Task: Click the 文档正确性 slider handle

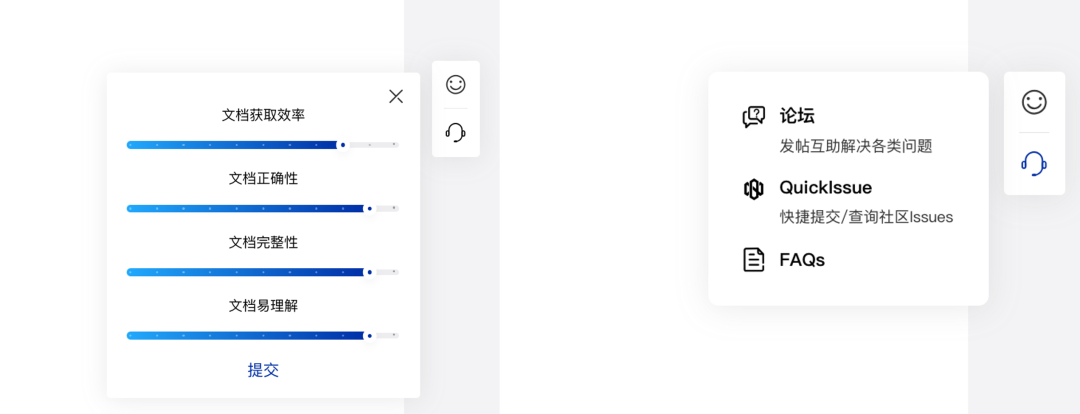Action: tap(369, 209)
